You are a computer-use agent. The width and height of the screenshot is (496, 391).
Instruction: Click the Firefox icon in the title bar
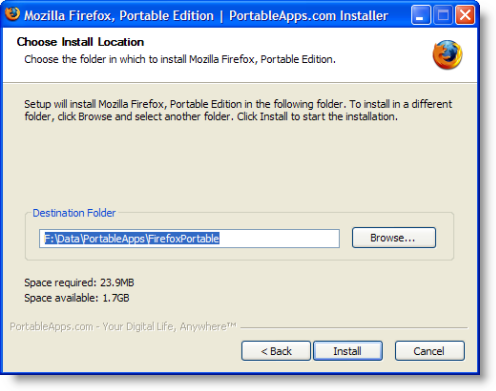tap(13, 14)
